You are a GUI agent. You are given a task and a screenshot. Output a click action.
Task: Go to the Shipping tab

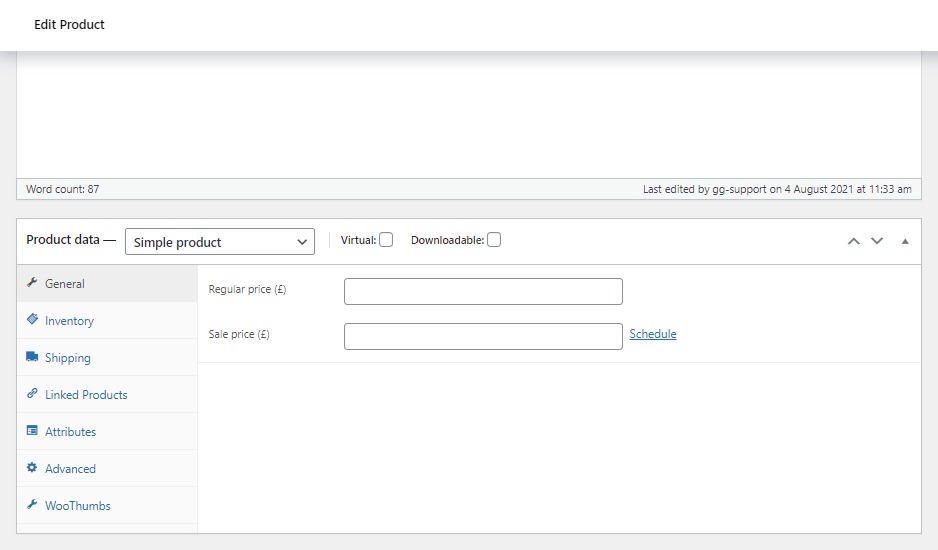(107, 358)
